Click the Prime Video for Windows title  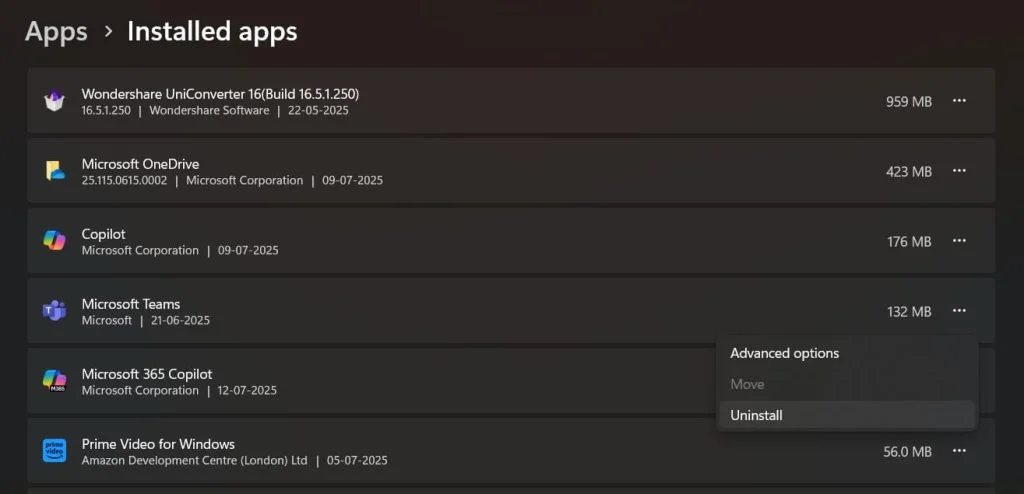click(x=158, y=444)
